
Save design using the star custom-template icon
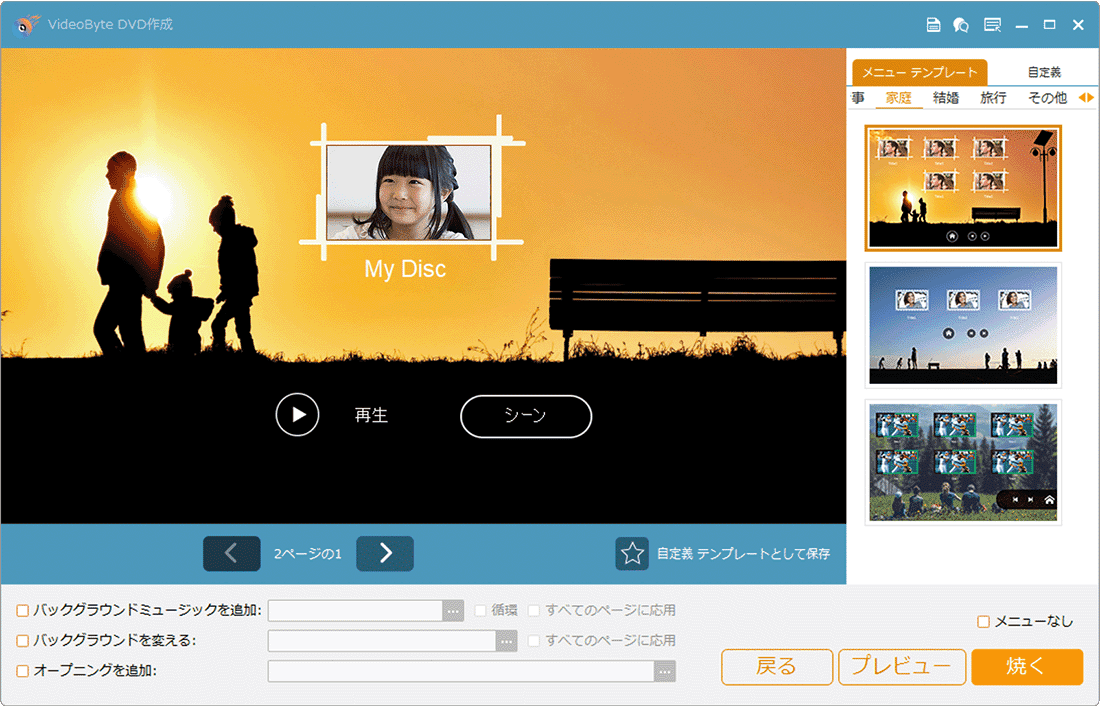coord(632,553)
